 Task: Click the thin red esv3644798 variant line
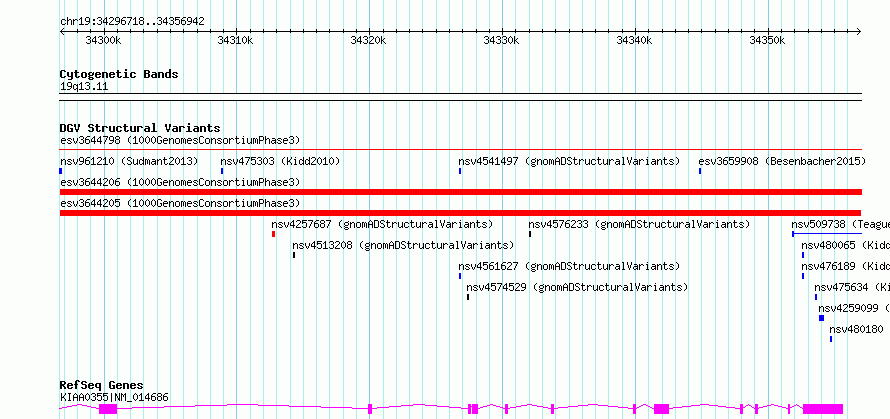460,149
